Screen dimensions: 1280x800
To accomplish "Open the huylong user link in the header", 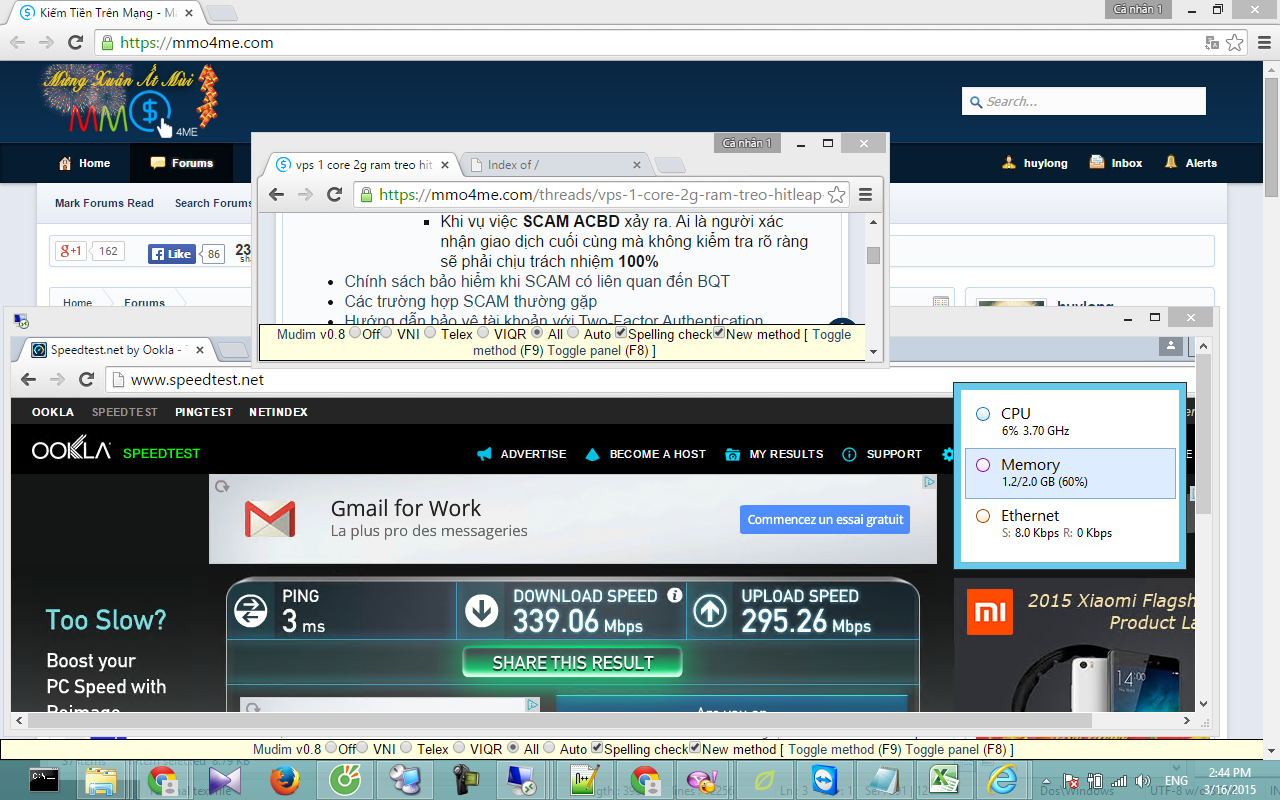I will point(1035,163).
